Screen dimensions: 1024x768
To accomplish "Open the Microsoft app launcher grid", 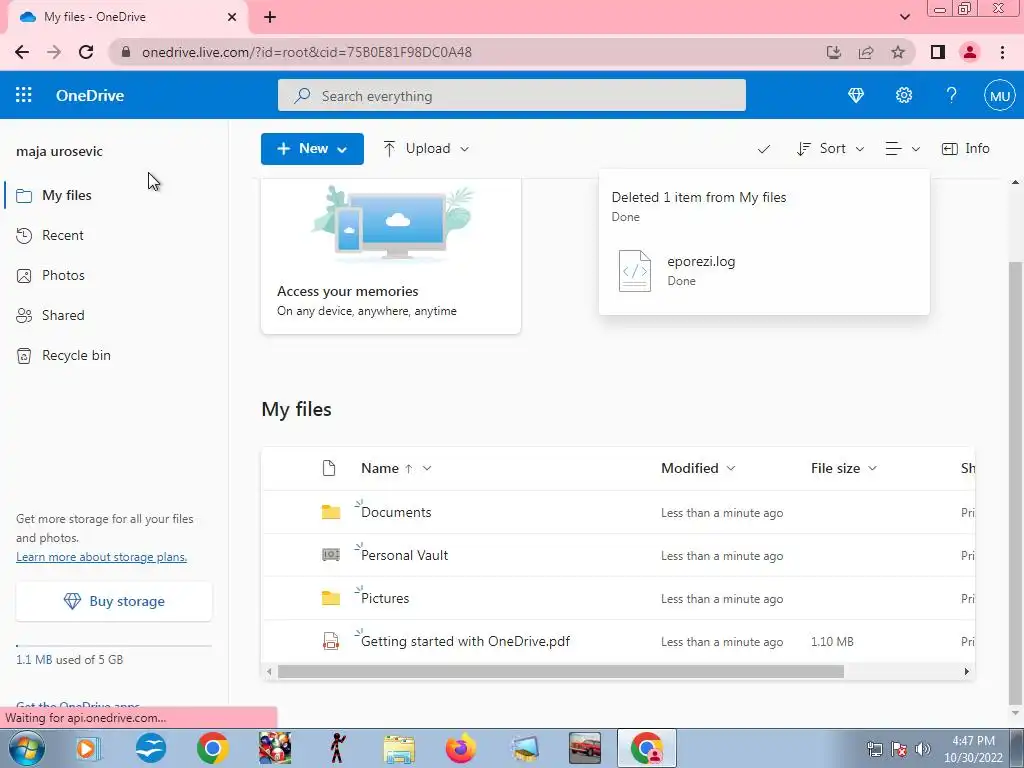I will [24, 95].
